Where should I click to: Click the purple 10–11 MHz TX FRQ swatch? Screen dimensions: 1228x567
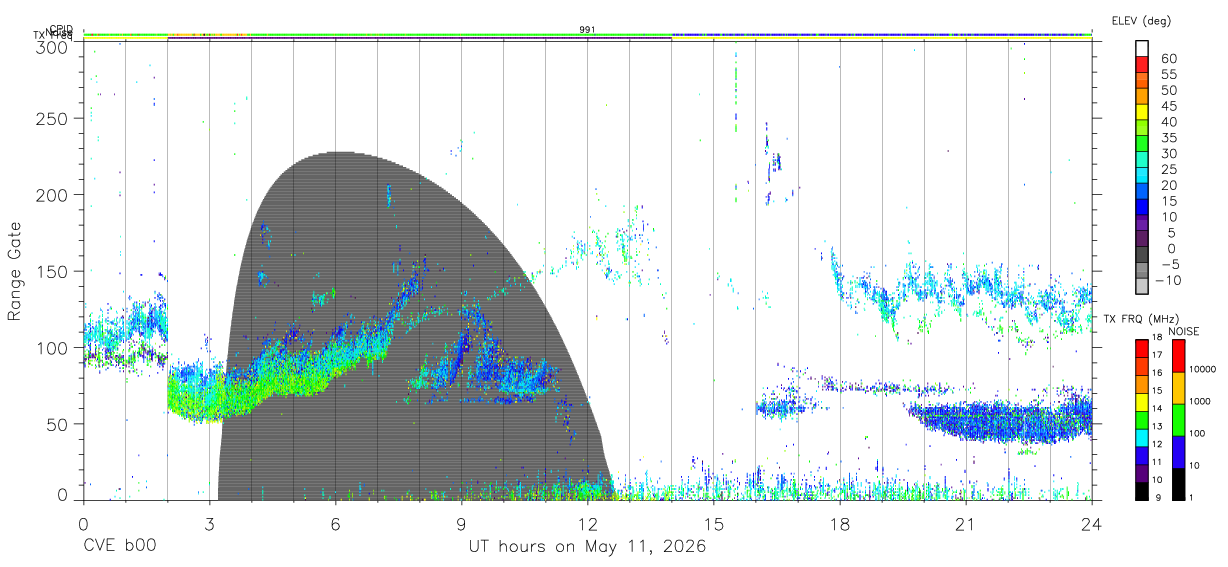pos(1142,473)
